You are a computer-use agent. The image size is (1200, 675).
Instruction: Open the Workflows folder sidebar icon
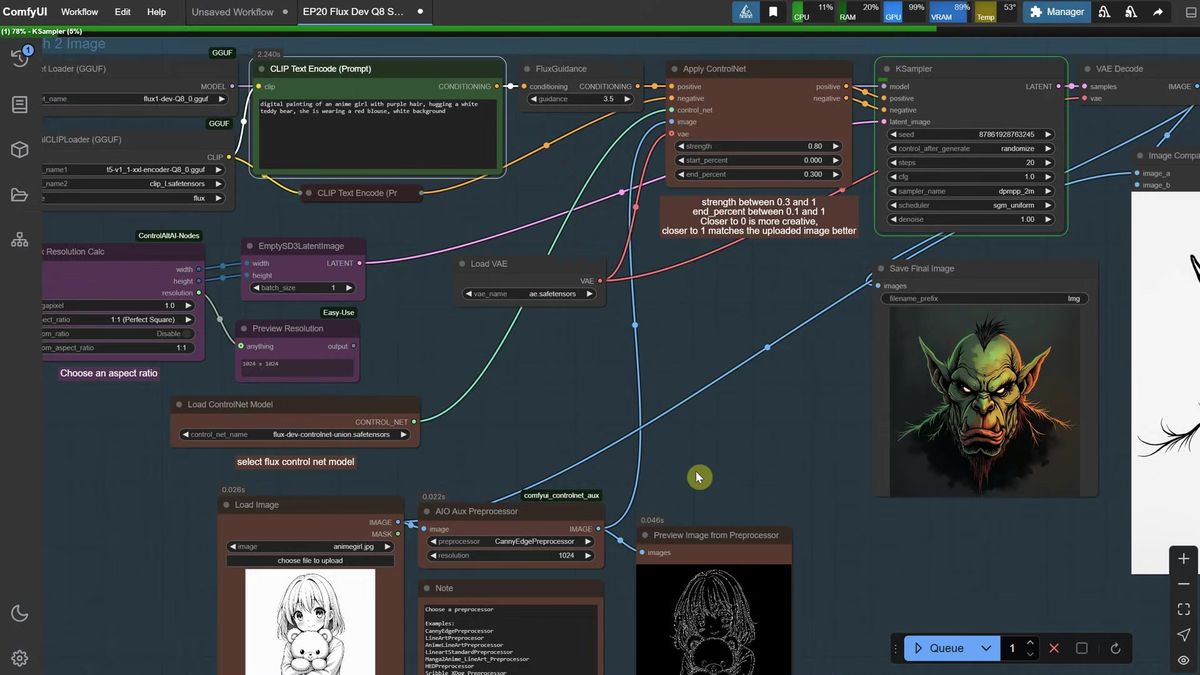pyautogui.click(x=19, y=194)
